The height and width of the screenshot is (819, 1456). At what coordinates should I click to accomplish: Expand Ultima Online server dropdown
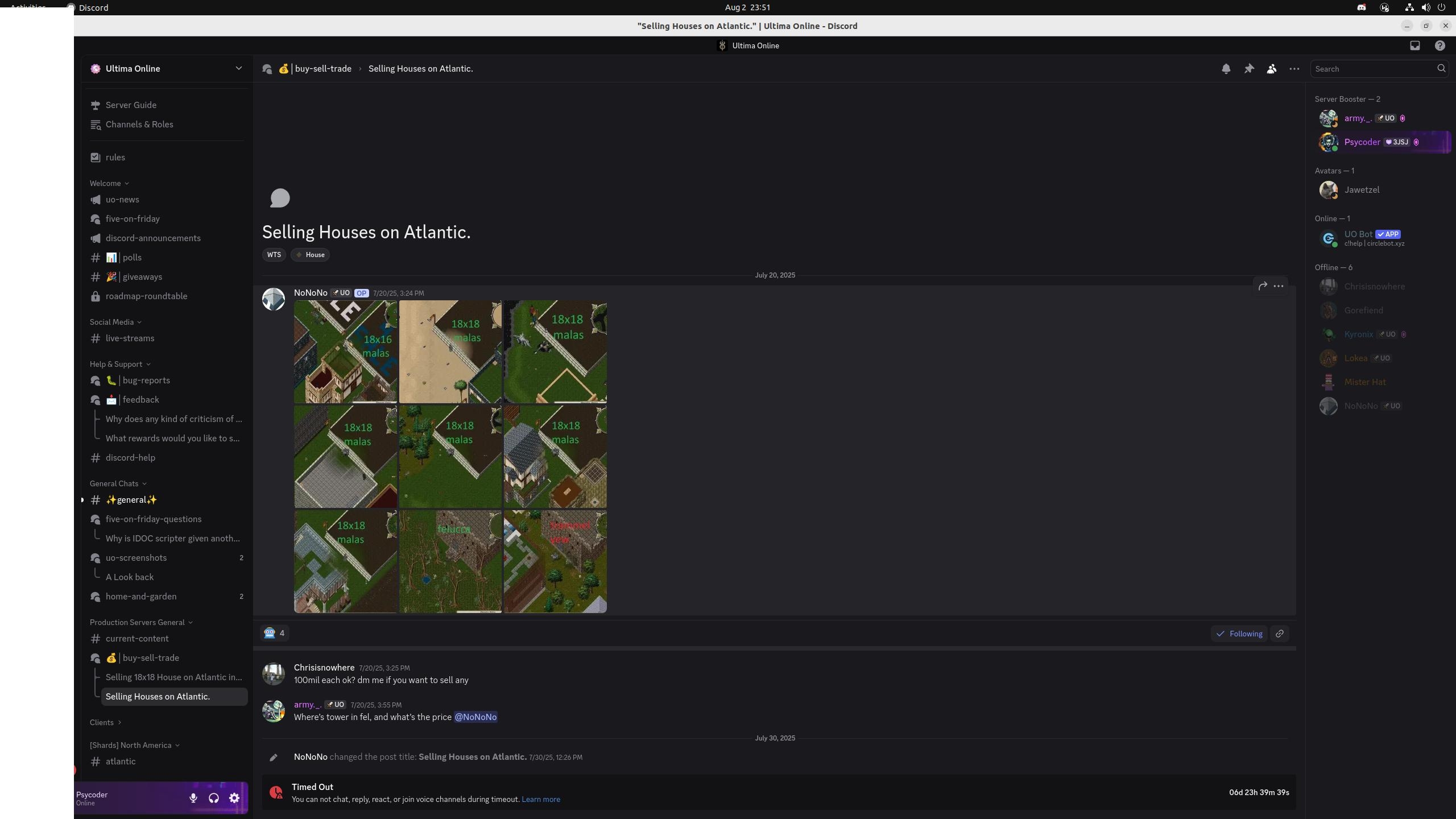239,68
